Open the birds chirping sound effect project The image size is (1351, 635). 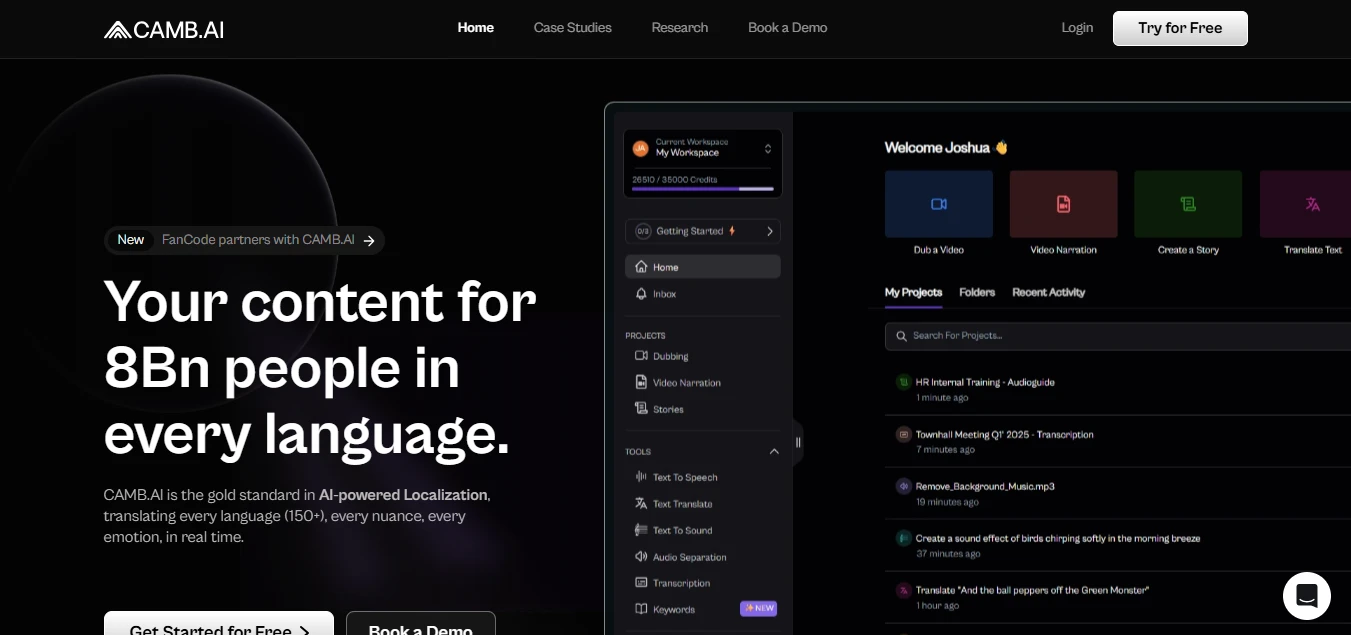click(1058, 538)
